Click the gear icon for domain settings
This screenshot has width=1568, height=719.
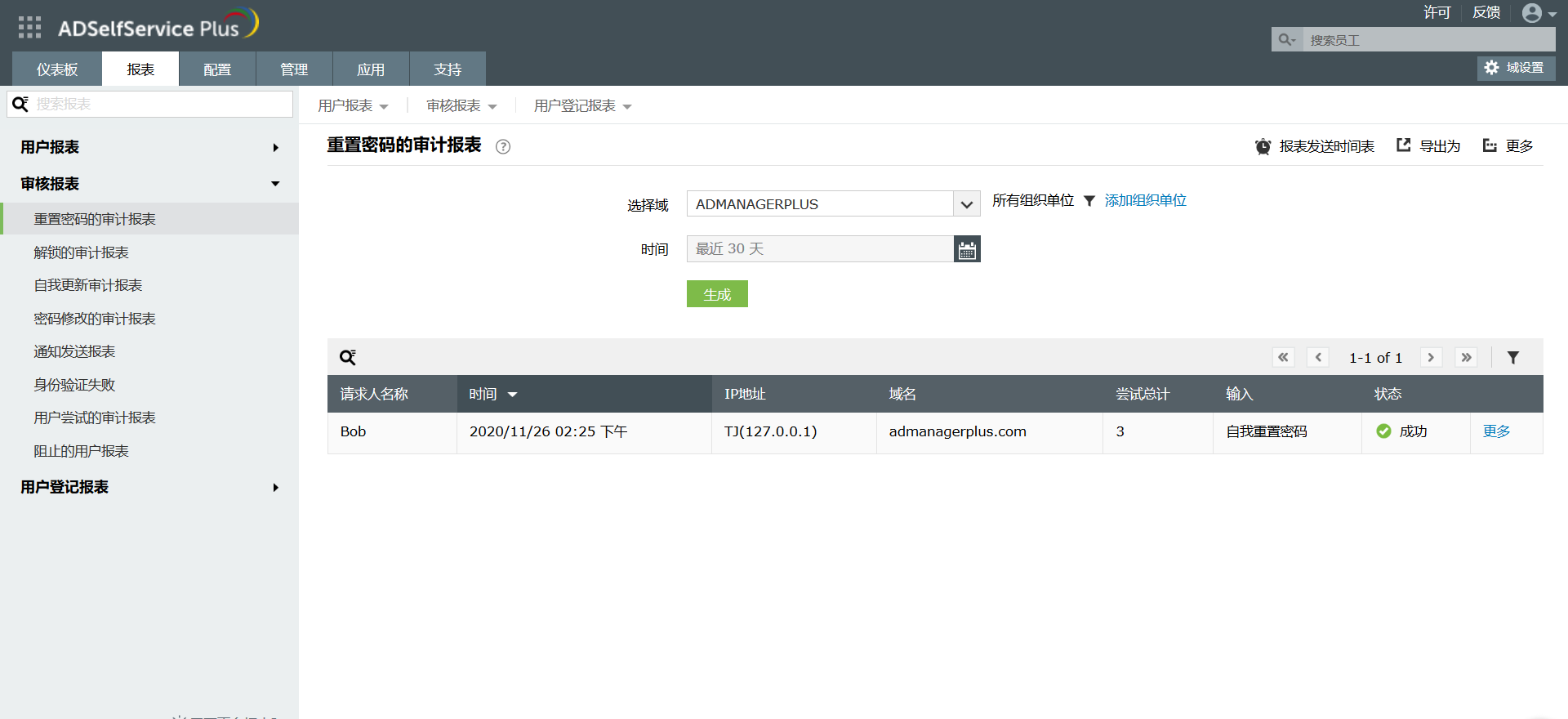point(1491,68)
